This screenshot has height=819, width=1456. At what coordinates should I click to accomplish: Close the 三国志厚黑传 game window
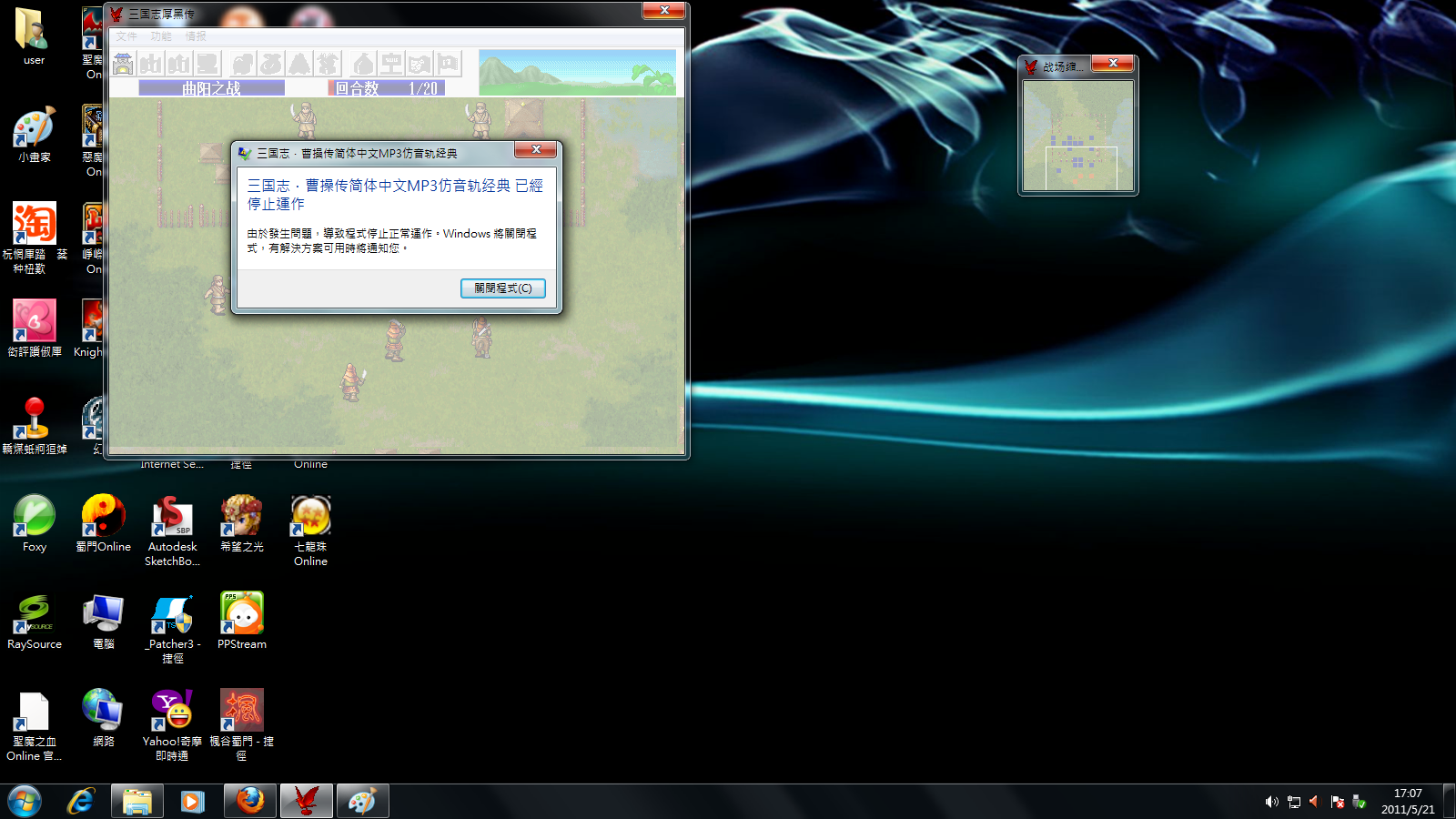click(x=664, y=10)
